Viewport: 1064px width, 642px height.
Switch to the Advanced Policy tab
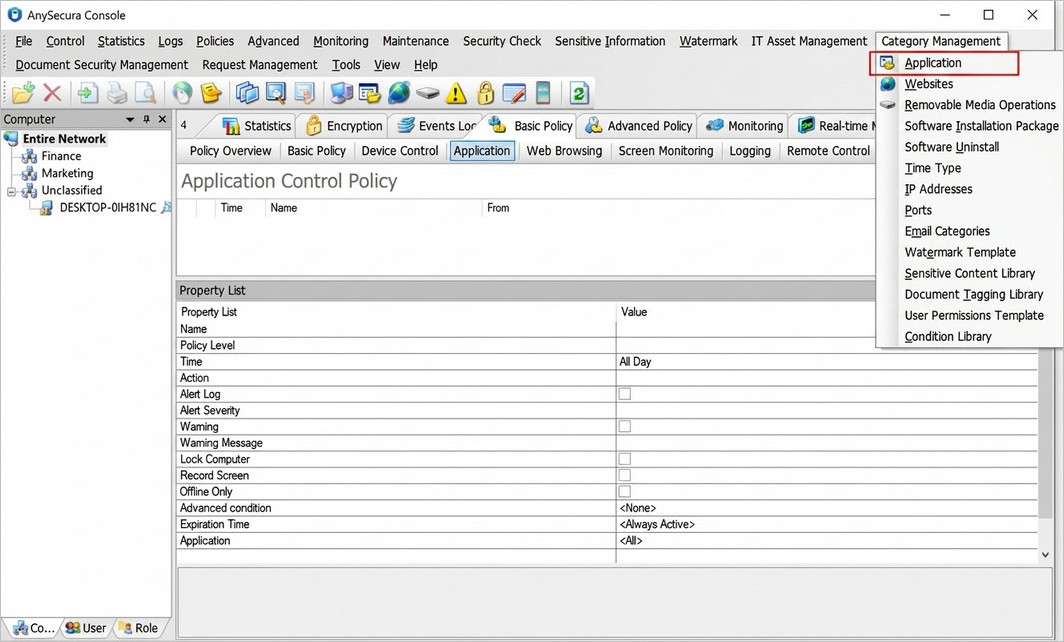[x=639, y=126]
